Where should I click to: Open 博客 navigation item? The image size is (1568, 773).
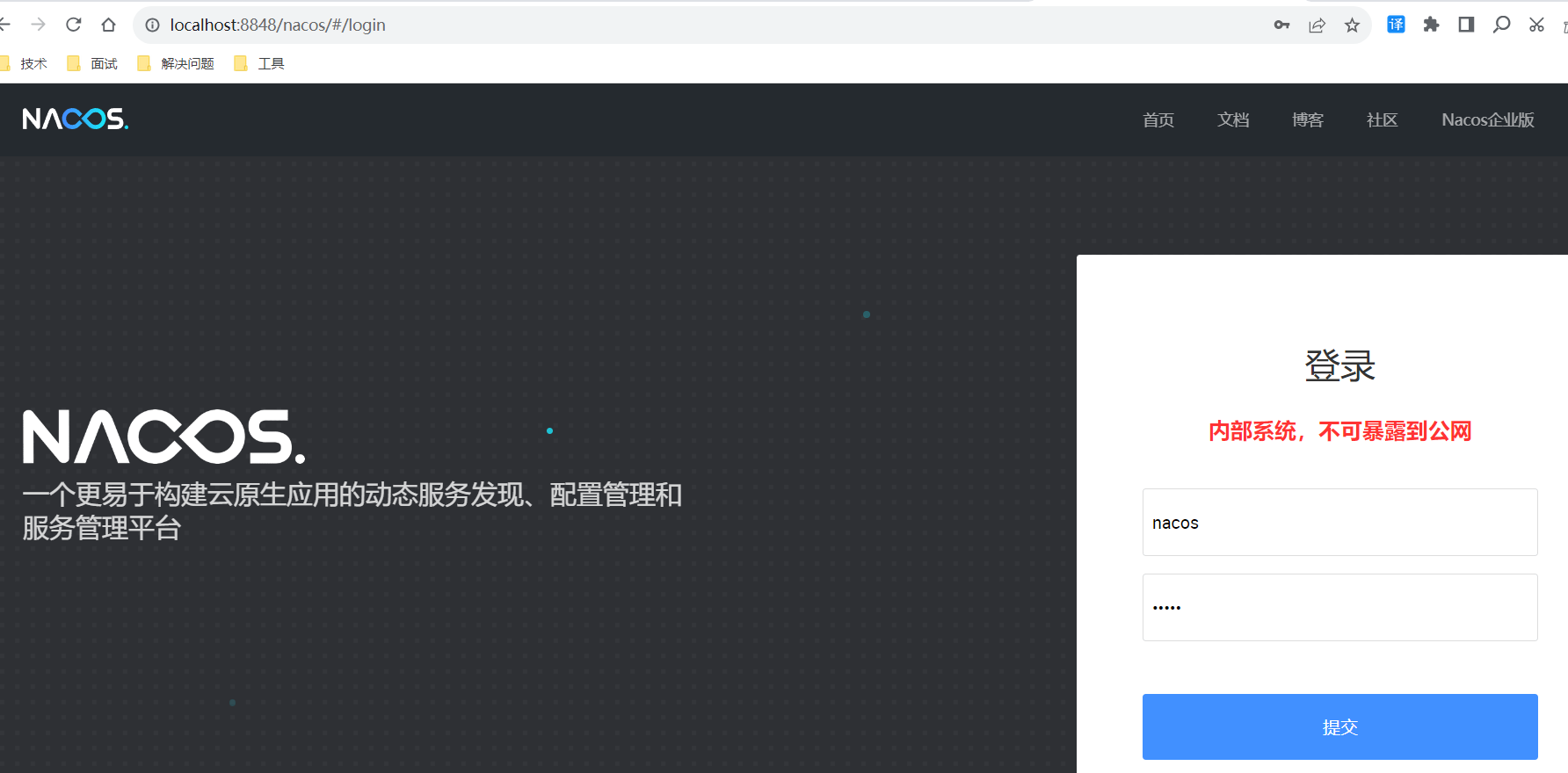(1308, 119)
